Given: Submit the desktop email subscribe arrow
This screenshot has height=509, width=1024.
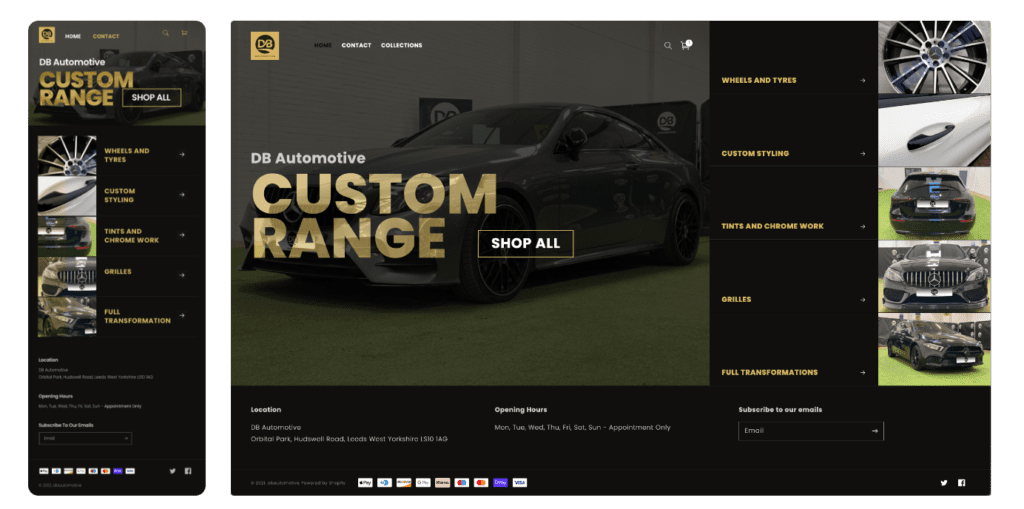Looking at the screenshot, I should [x=874, y=431].
